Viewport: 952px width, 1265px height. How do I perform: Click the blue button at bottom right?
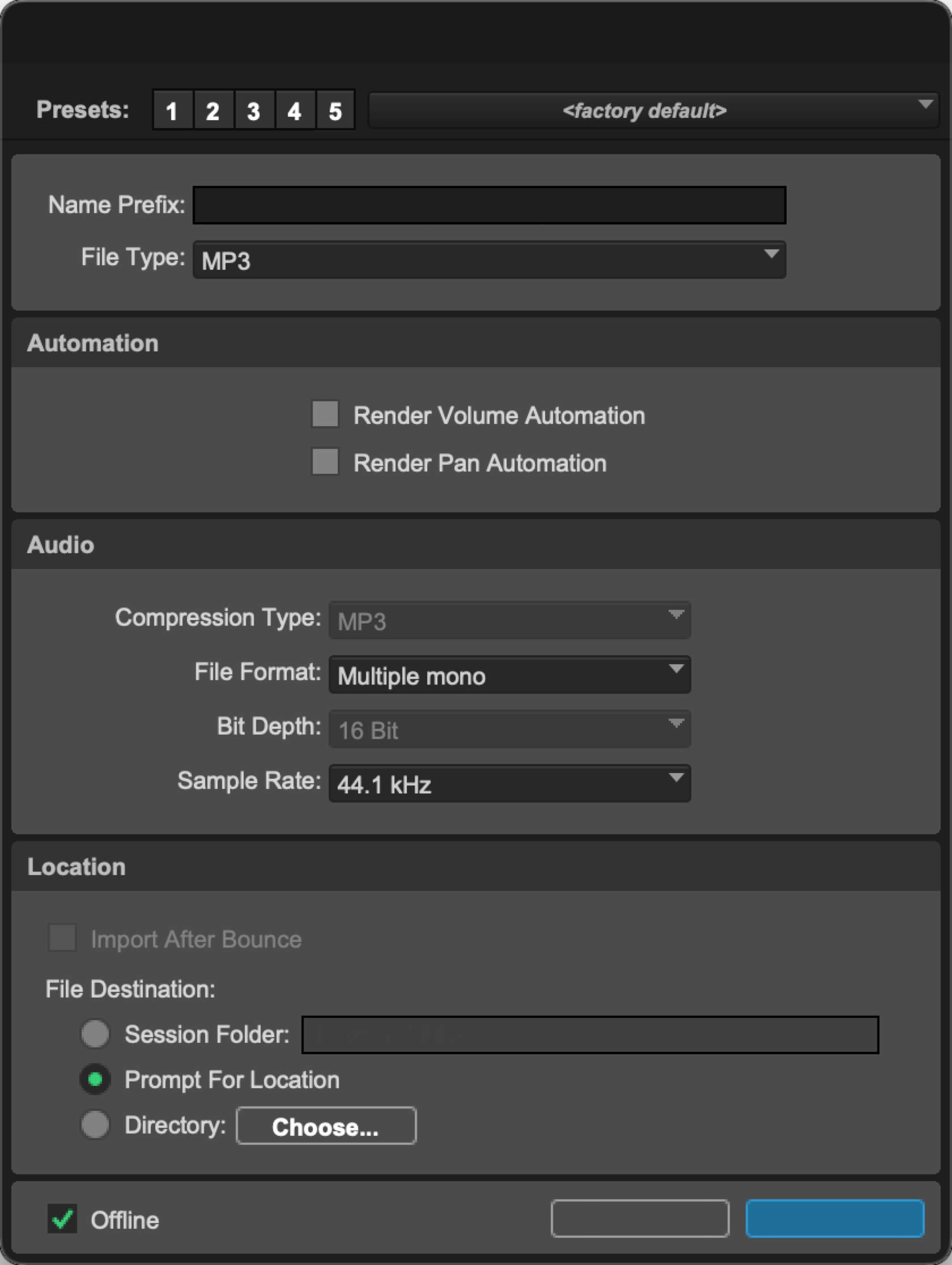pos(835,1219)
